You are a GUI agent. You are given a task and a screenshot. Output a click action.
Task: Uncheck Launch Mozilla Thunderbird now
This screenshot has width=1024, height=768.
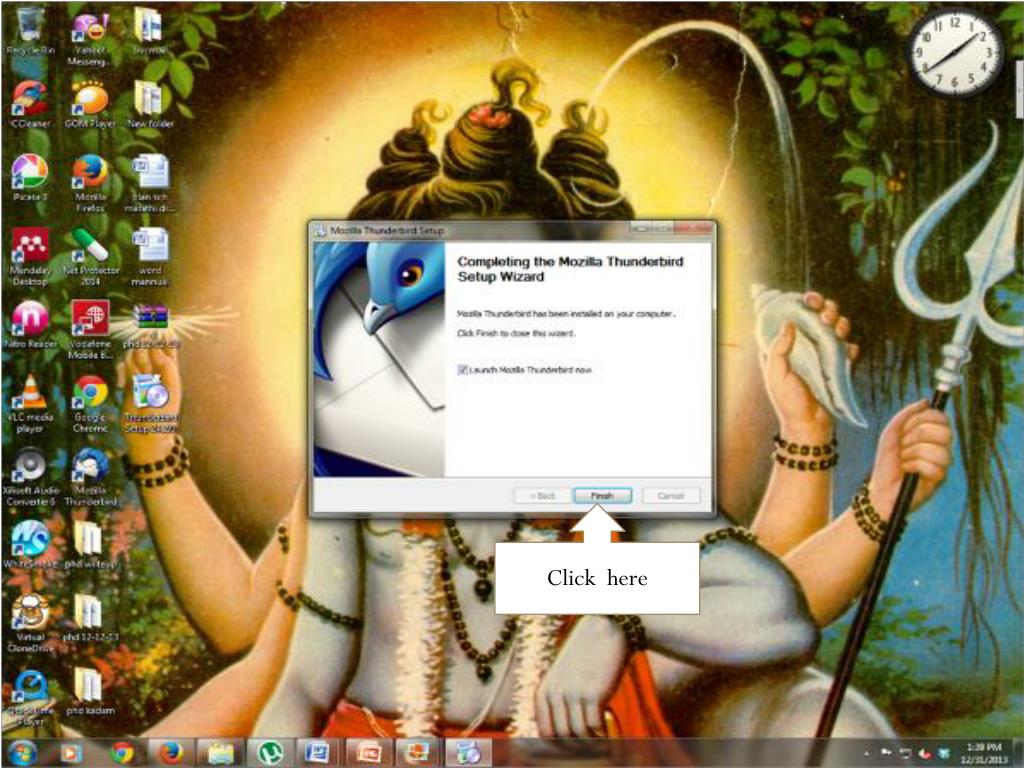(x=462, y=370)
